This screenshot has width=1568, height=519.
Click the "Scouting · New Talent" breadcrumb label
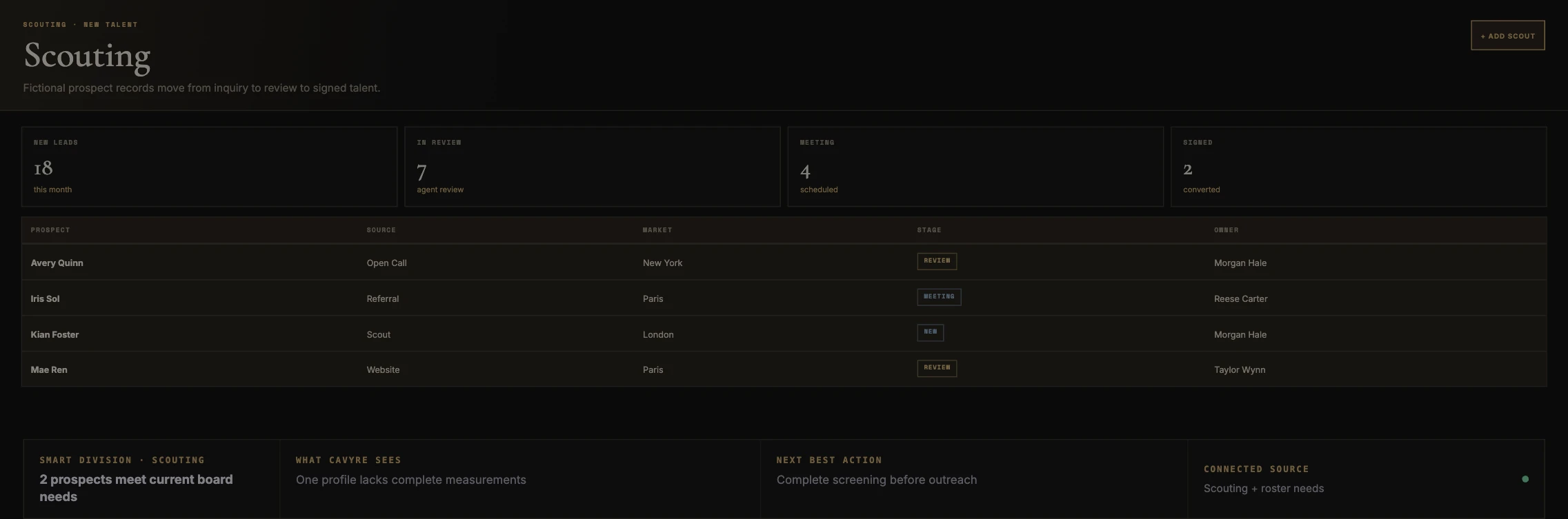tap(80, 25)
